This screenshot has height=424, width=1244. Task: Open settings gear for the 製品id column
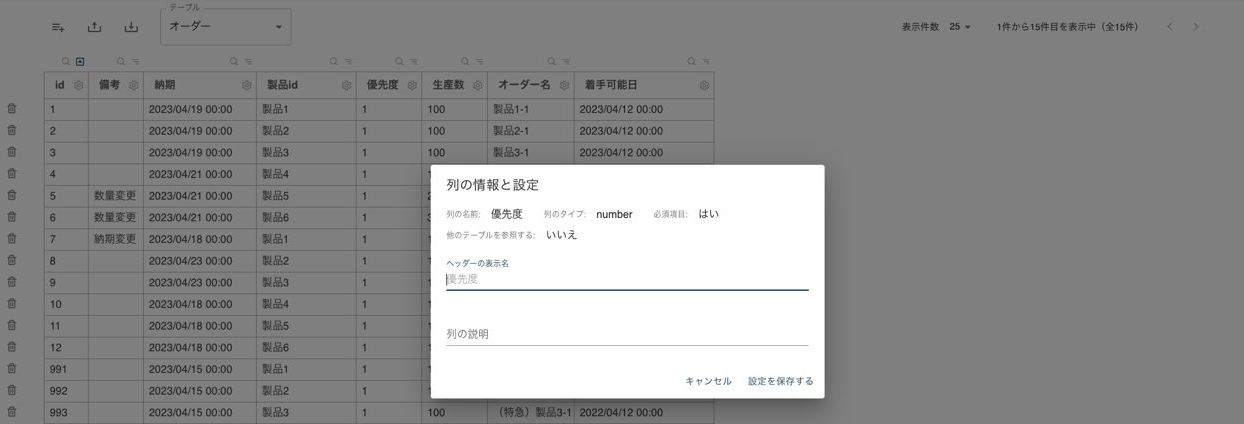click(347, 86)
